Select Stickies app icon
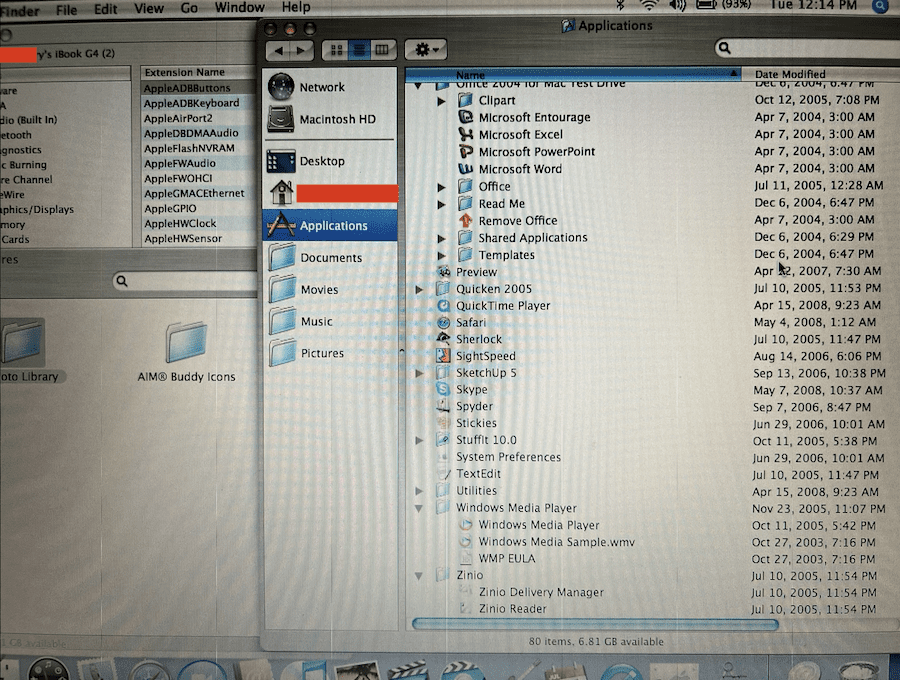900x680 pixels. tap(443, 423)
